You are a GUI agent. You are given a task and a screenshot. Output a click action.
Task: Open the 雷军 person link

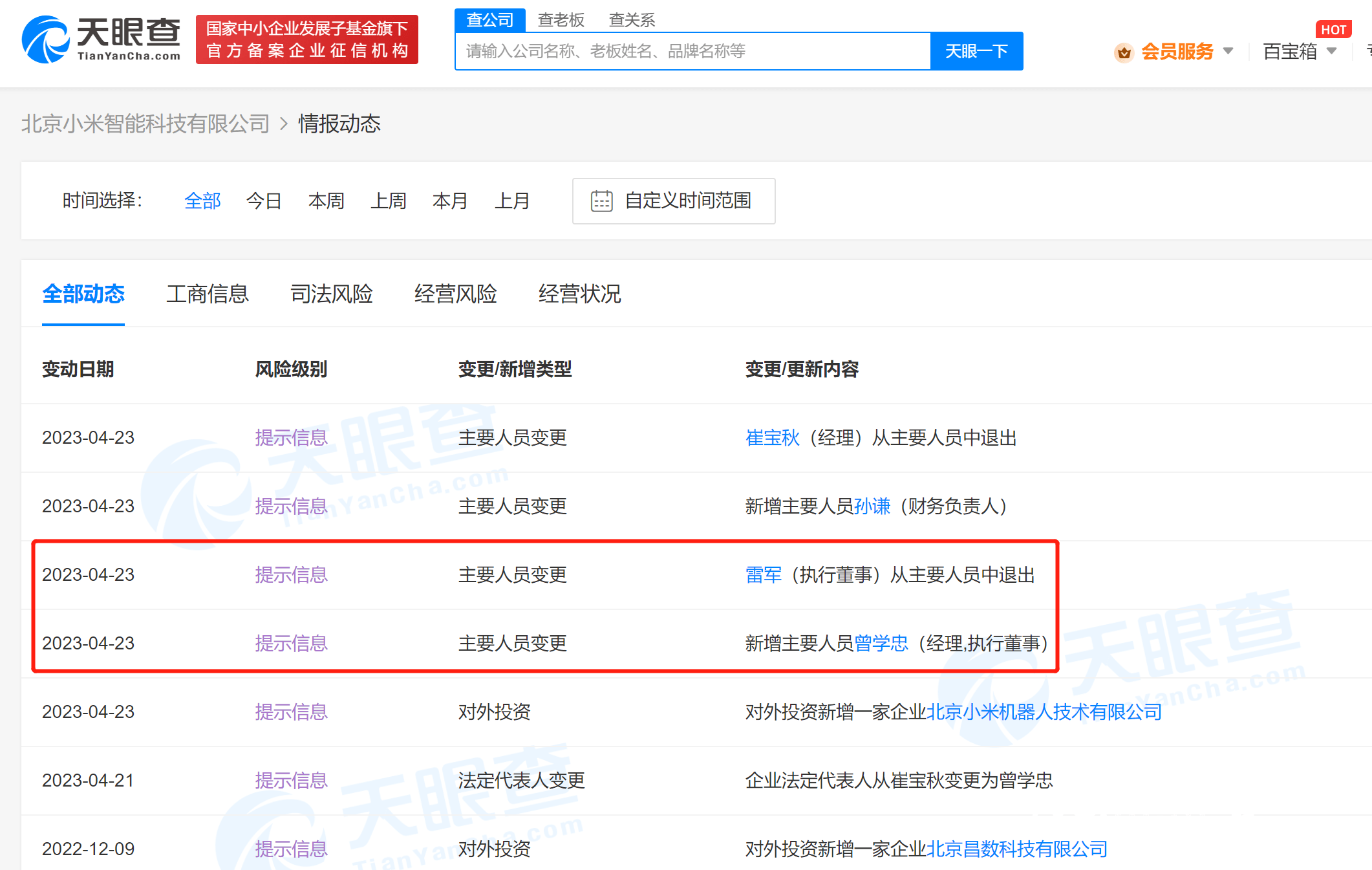764,575
